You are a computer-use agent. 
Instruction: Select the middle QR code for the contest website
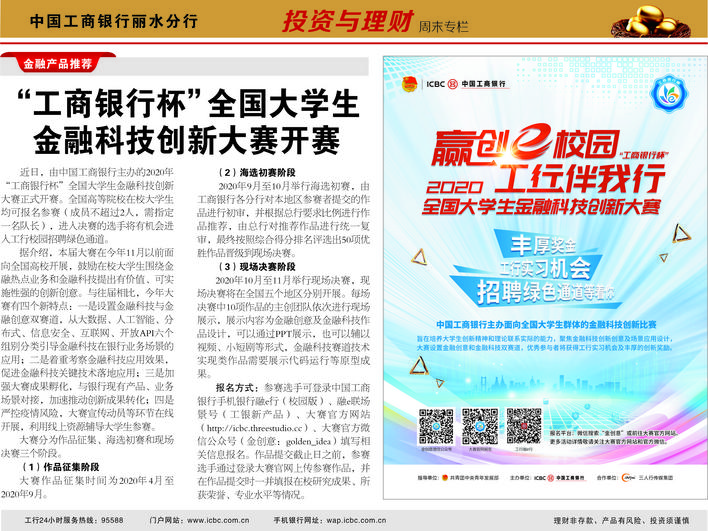click(x=480, y=427)
